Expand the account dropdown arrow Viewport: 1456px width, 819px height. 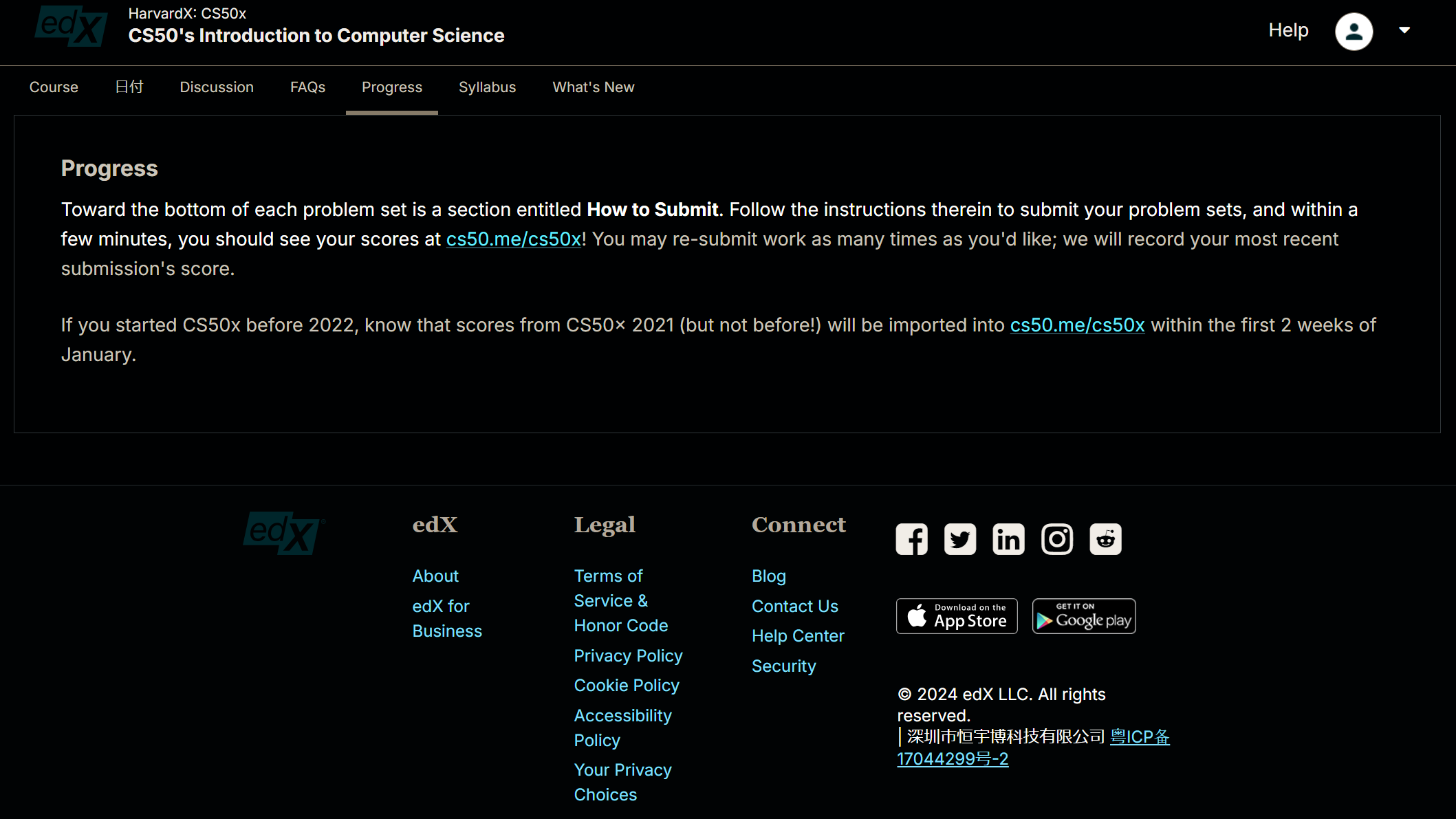(x=1404, y=30)
